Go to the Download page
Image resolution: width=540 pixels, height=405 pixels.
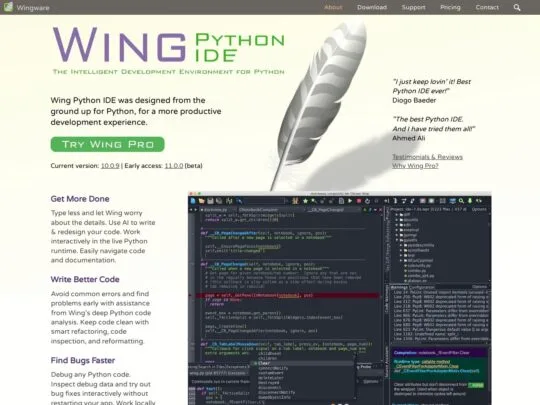tap(372, 7)
